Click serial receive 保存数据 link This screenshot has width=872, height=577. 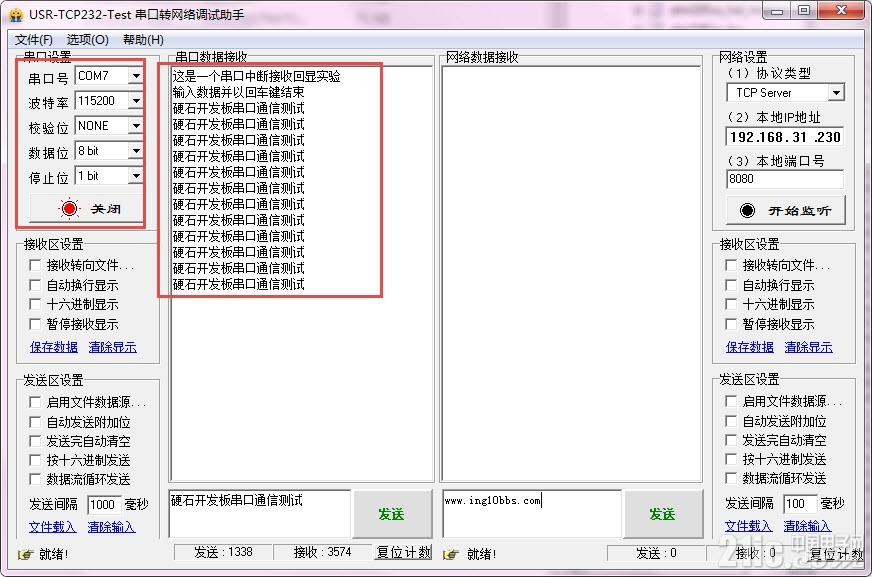point(53,347)
